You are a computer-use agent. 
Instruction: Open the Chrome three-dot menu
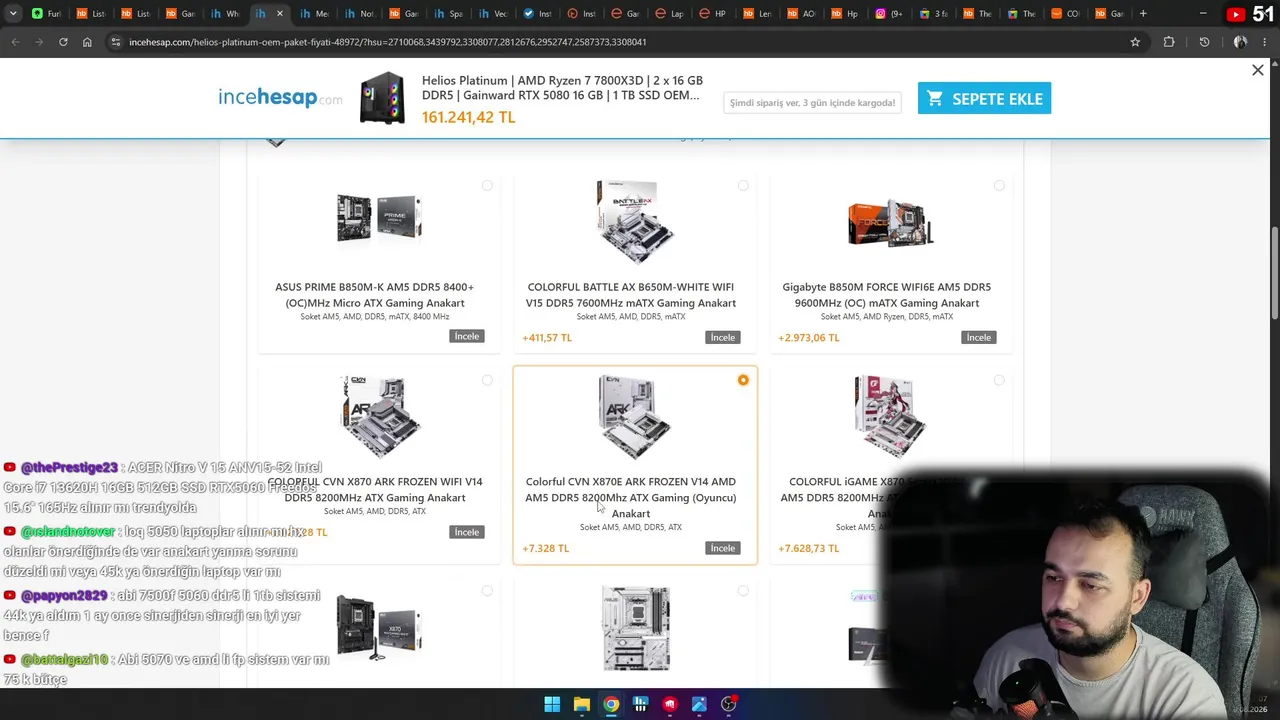tap(1265, 42)
